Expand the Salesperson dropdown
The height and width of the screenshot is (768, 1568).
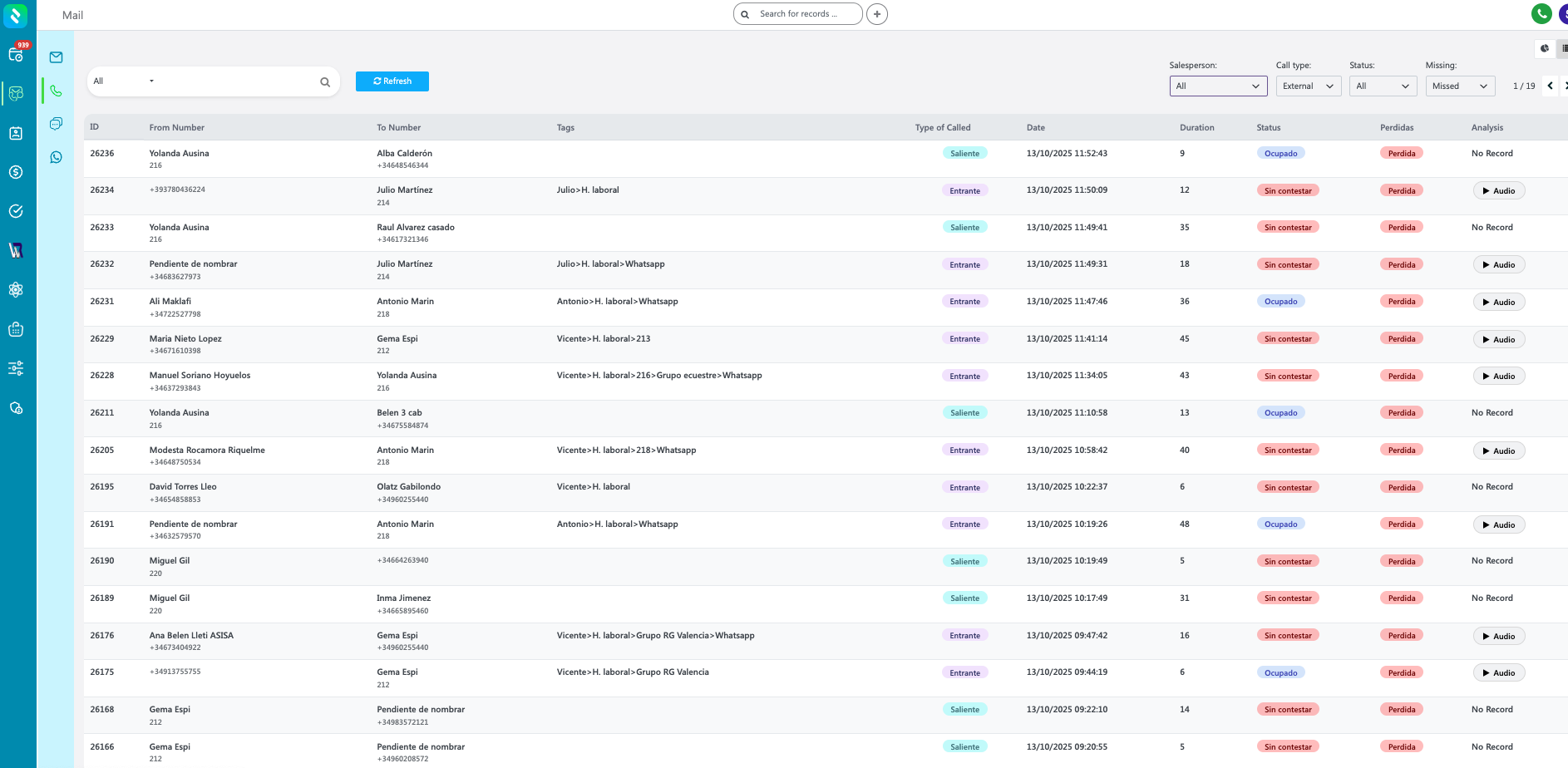pos(1218,86)
